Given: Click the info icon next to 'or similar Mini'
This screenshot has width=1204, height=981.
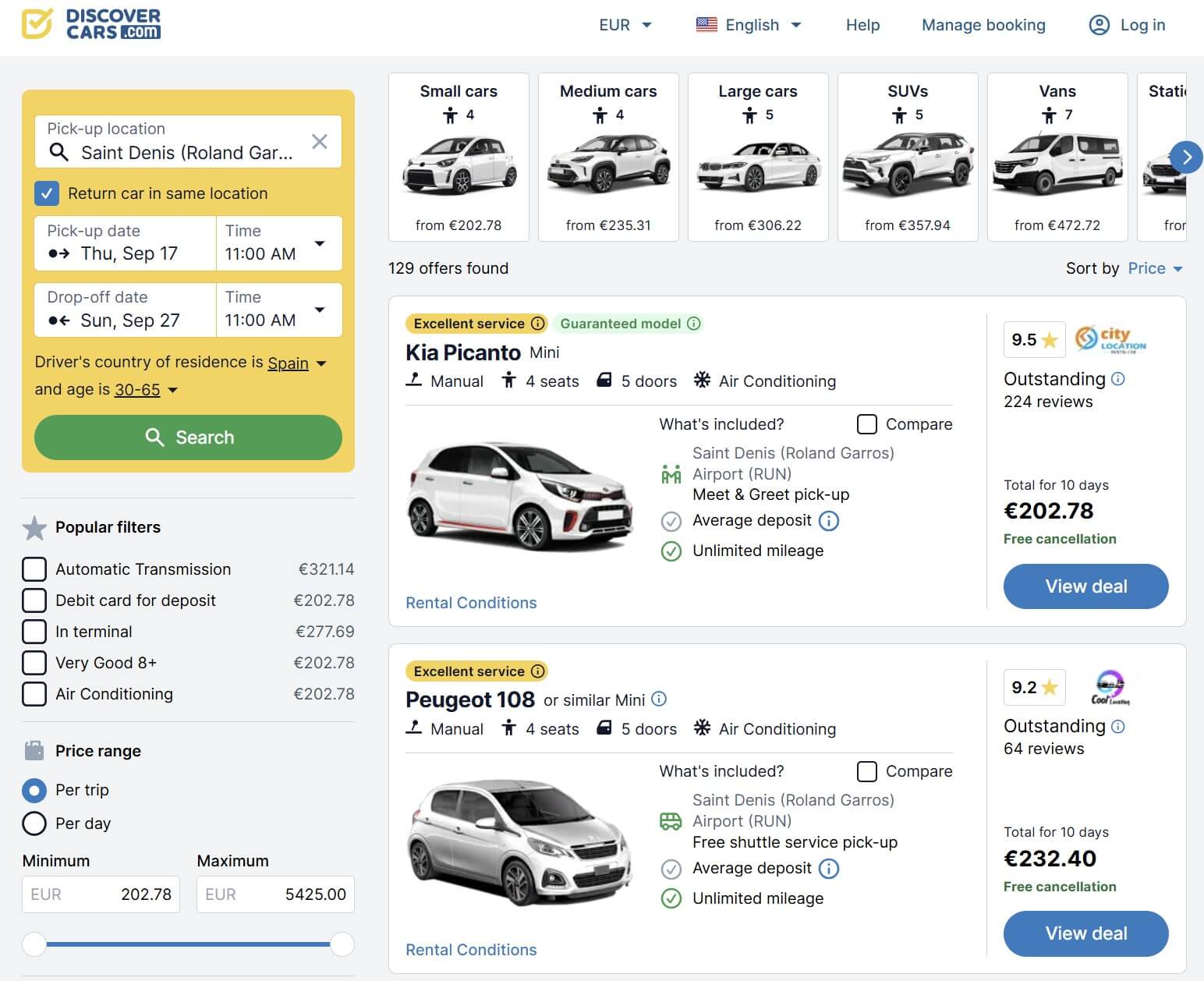Looking at the screenshot, I should click(659, 699).
